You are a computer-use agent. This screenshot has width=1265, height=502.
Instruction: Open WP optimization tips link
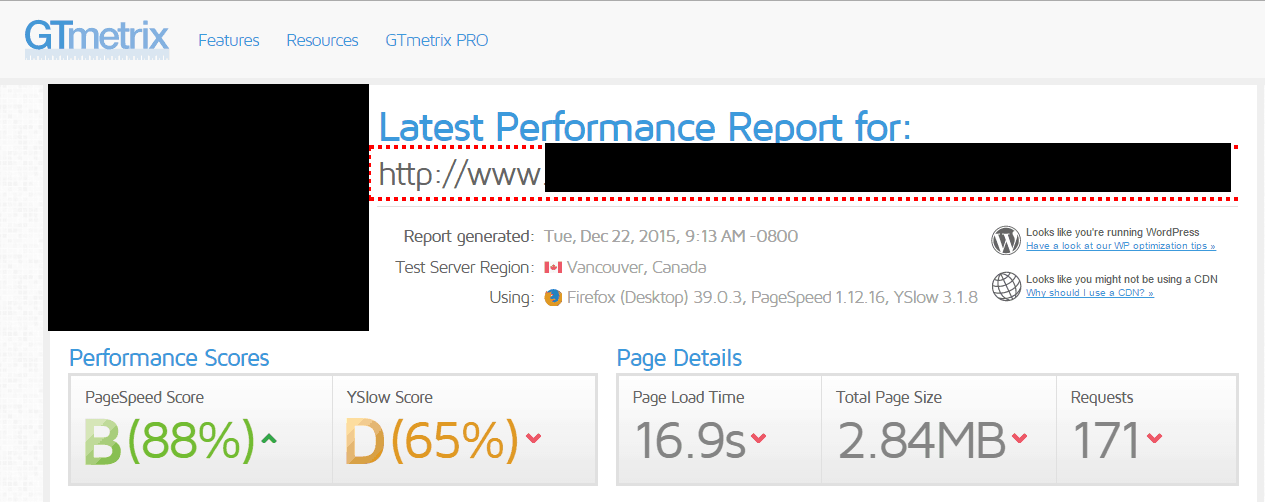(1121, 246)
